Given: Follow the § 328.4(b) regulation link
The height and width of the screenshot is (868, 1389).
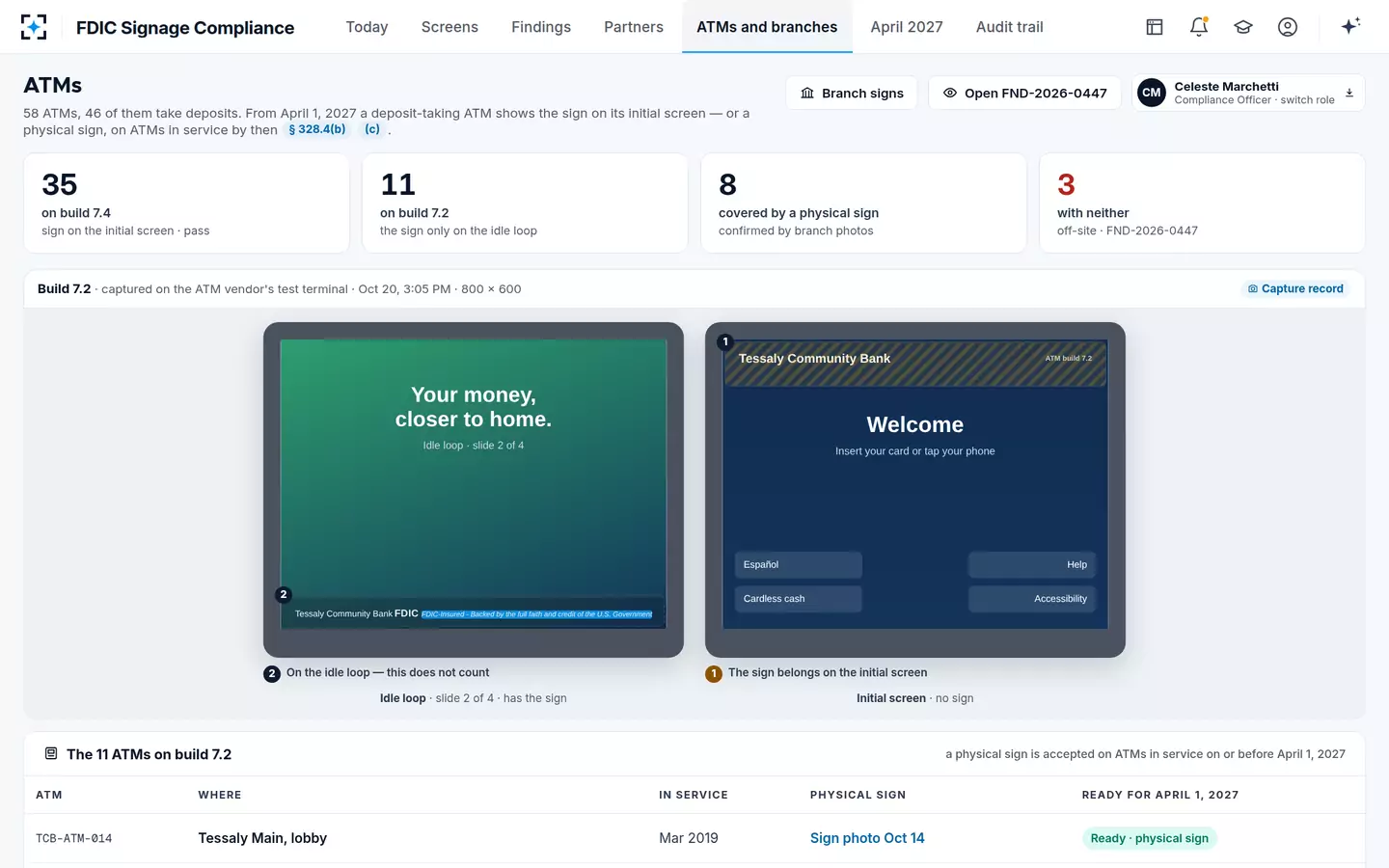Looking at the screenshot, I should [317, 129].
